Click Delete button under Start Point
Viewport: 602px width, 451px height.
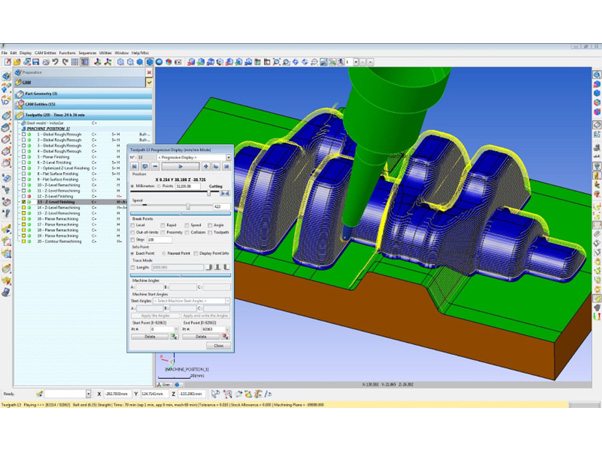[x=150, y=337]
